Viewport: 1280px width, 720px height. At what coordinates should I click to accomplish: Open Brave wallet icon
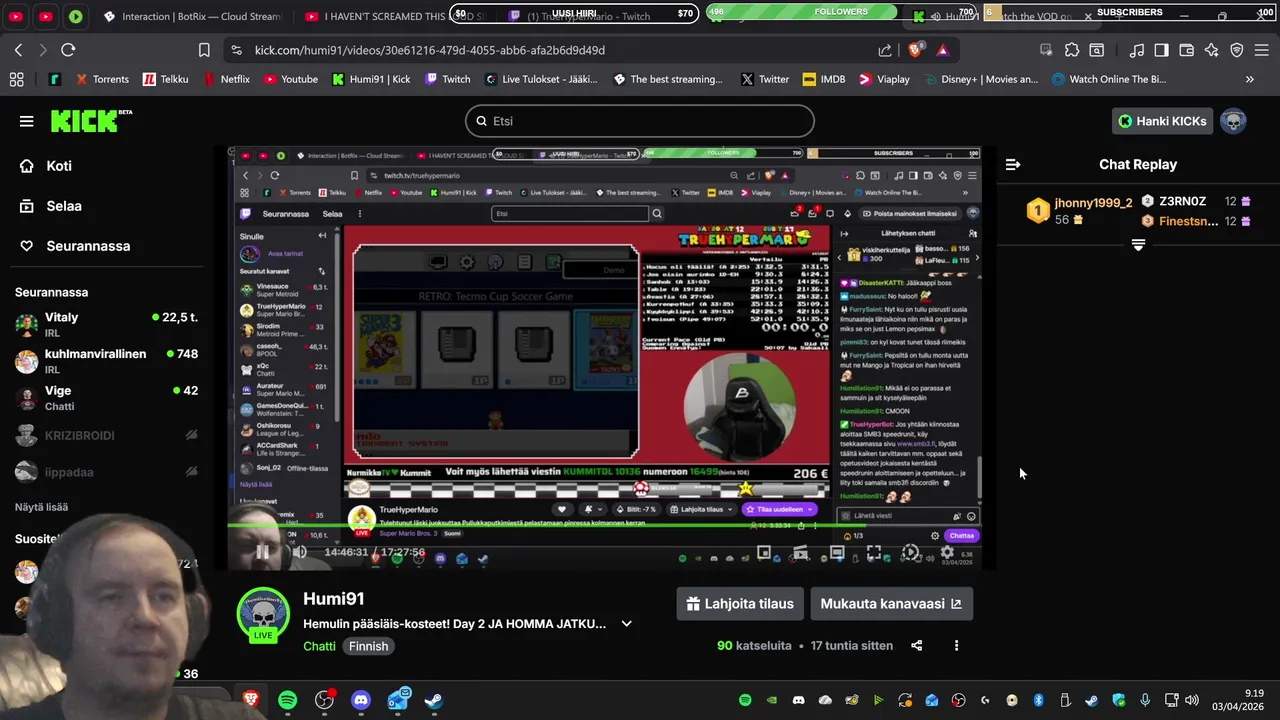[1187, 50]
